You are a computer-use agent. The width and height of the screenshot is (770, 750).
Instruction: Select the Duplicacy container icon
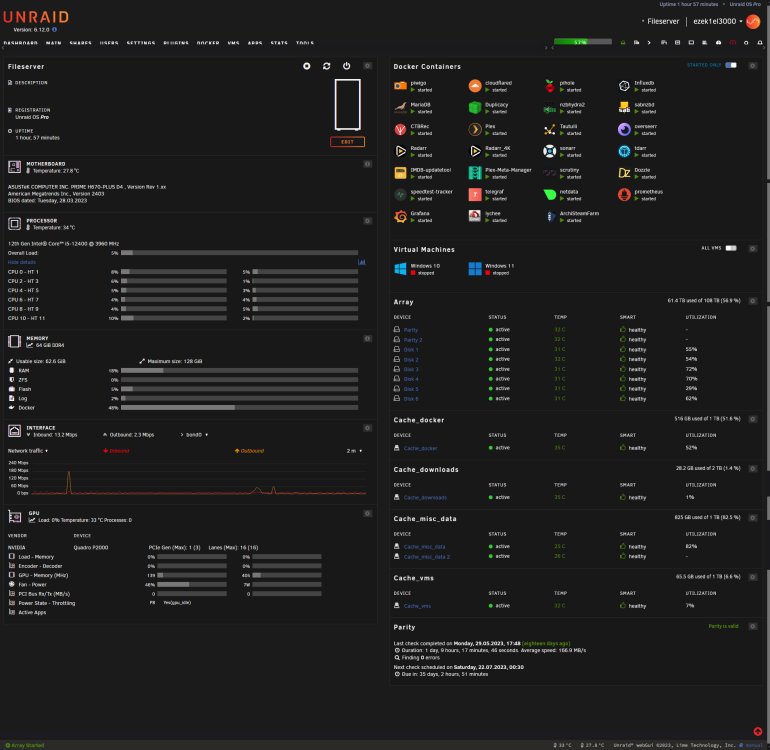coord(474,108)
